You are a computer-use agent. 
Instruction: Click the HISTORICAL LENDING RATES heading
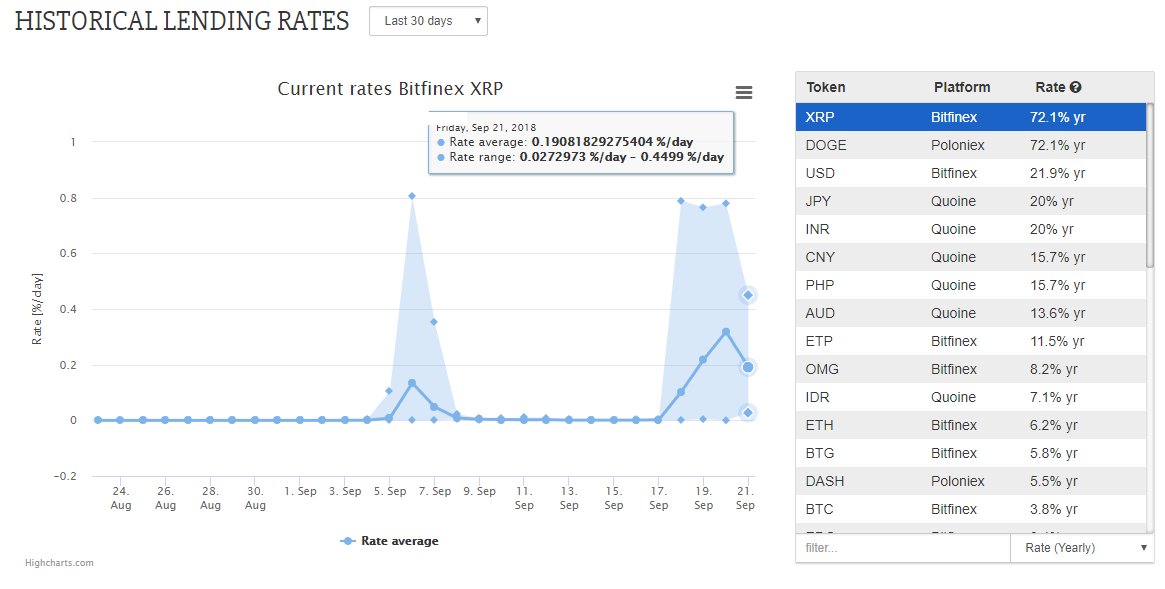pyautogui.click(x=182, y=21)
